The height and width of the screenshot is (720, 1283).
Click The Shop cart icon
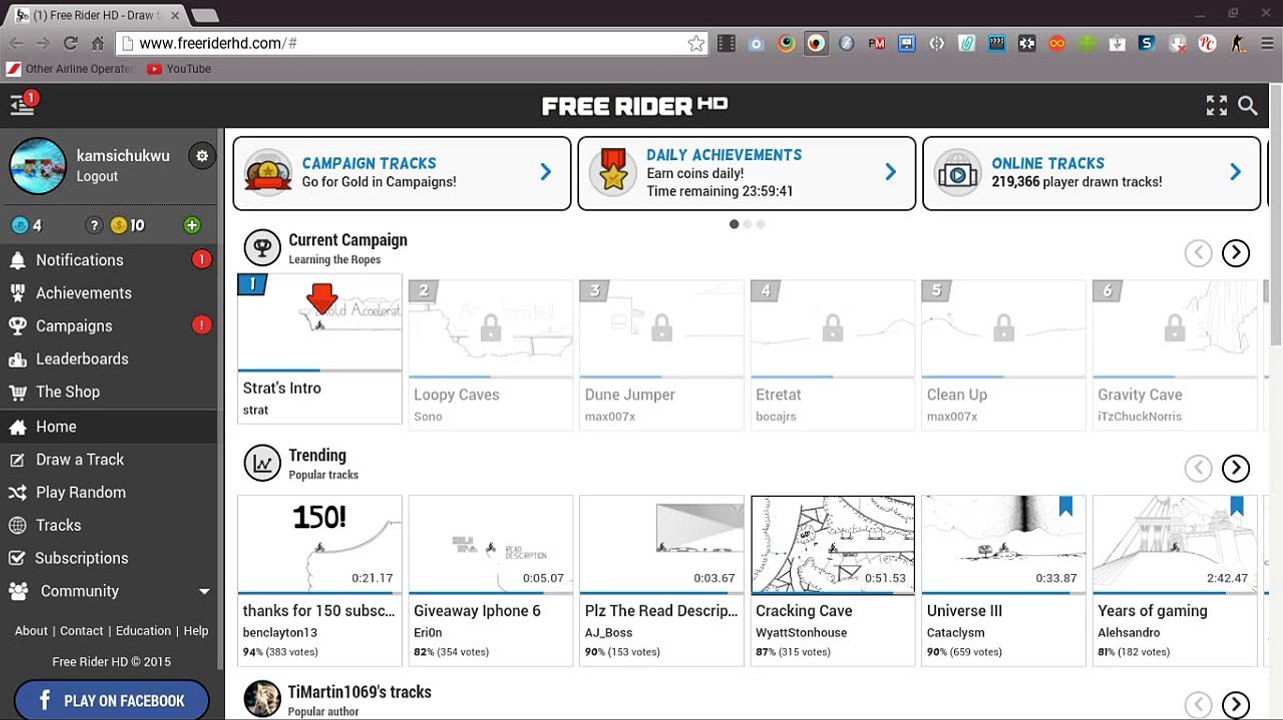(17, 392)
